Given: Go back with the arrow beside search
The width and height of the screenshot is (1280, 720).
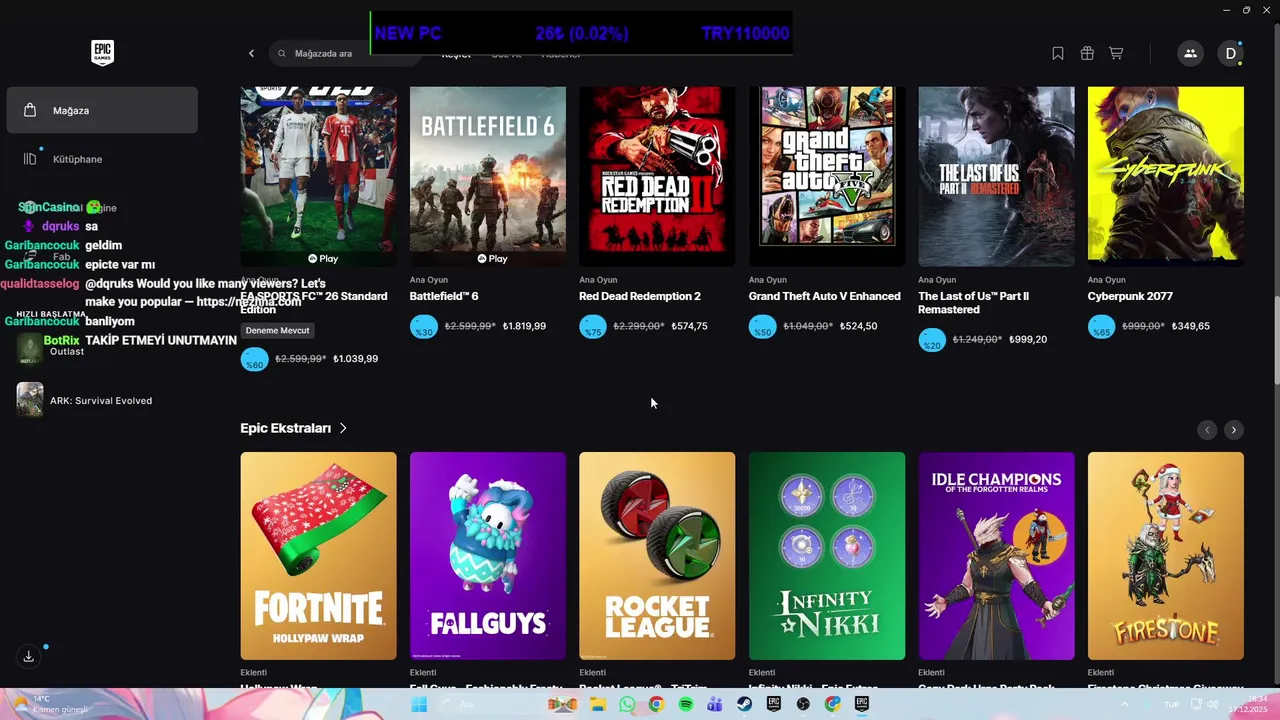Looking at the screenshot, I should [251, 53].
